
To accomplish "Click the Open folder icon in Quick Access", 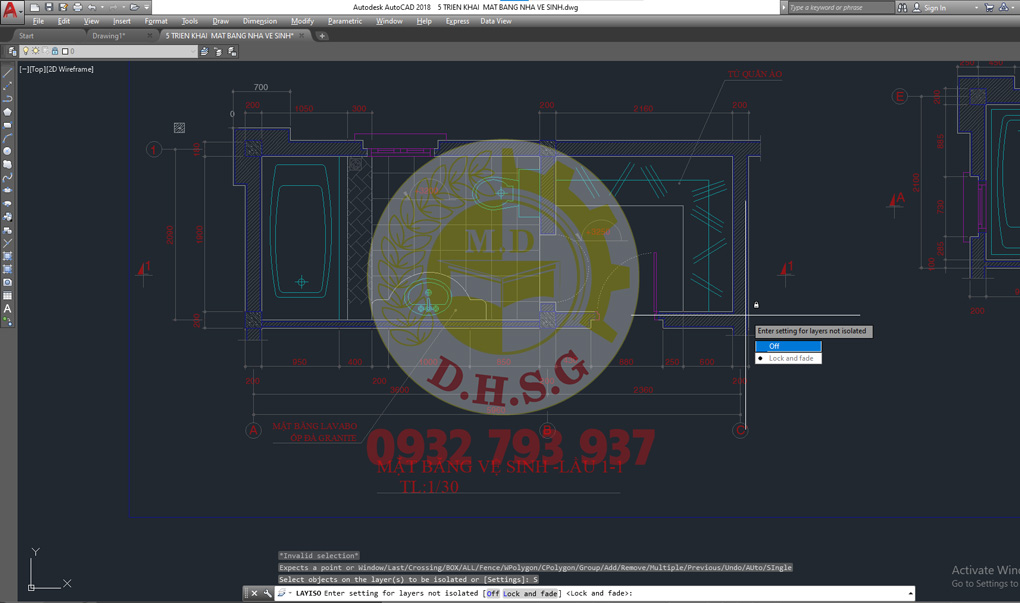I will pos(134,7).
